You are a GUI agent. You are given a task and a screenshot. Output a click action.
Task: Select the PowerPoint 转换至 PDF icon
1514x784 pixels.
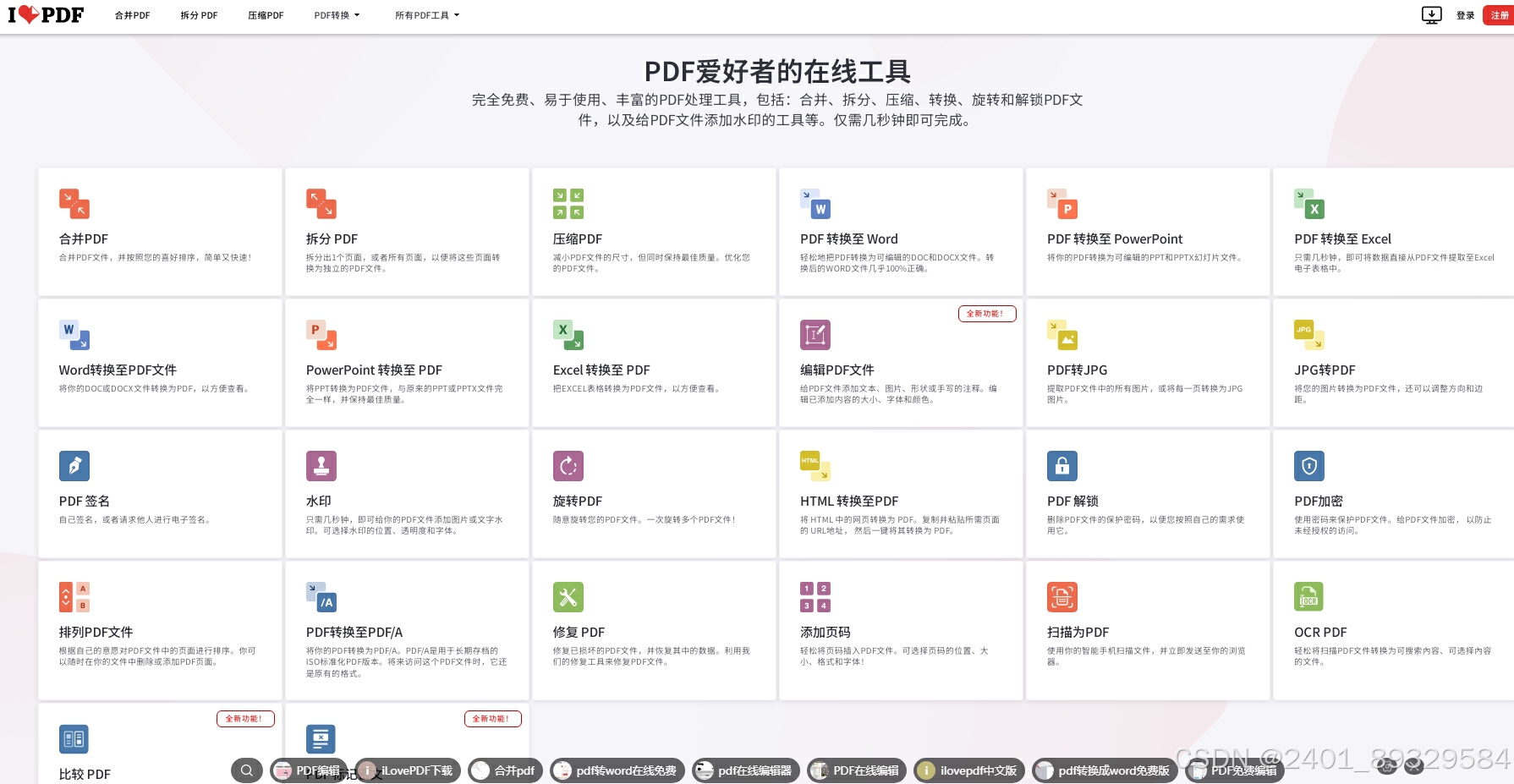point(321,335)
